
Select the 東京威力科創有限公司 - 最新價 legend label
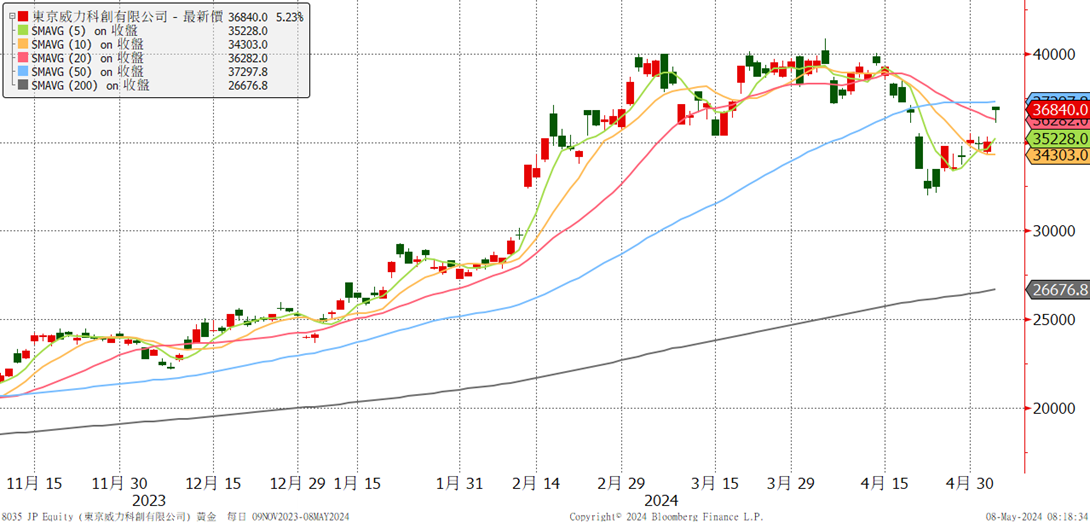[128, 16]
